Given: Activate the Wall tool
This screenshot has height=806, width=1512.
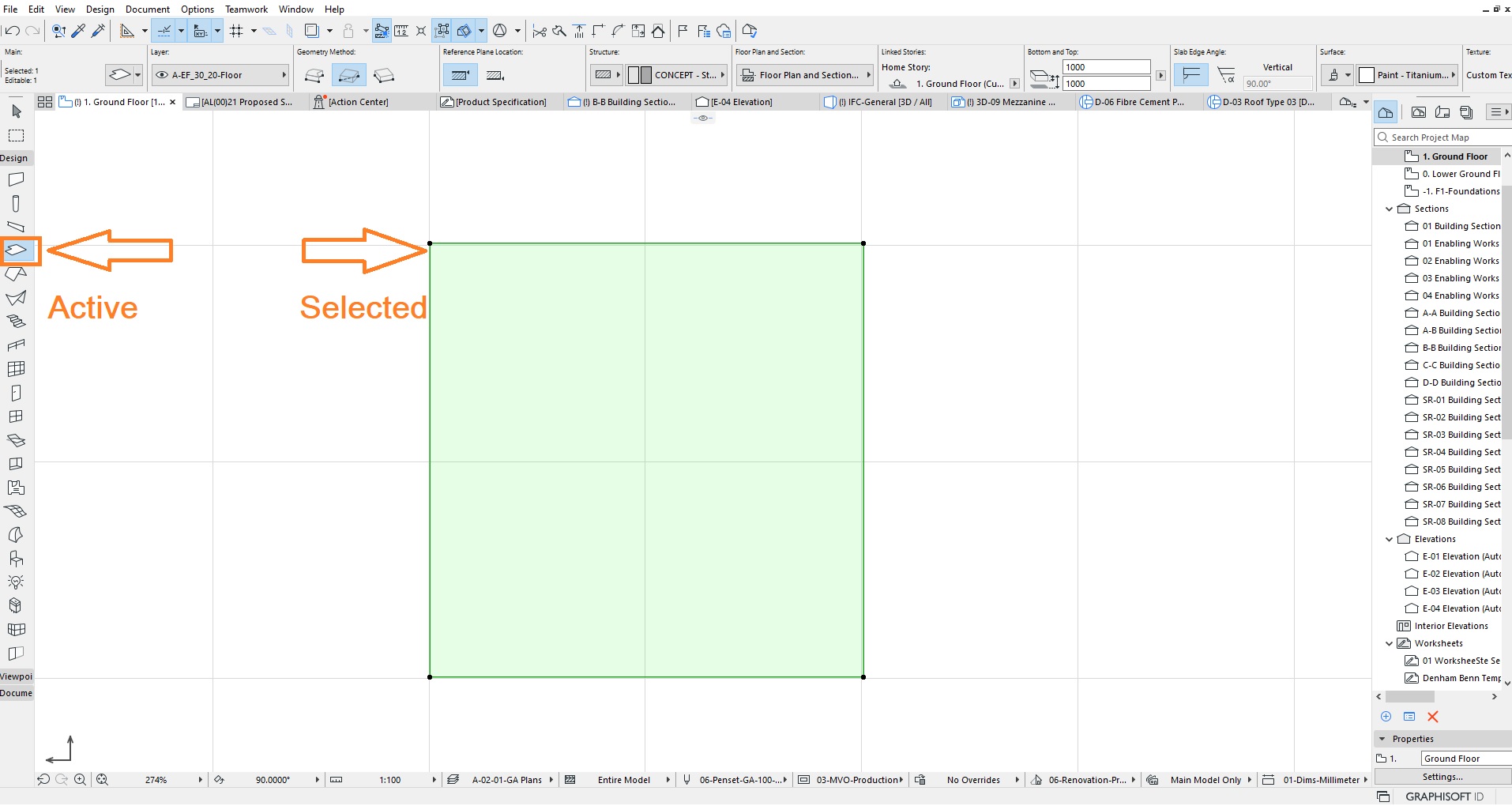Looking at the screenshot, I should click(x=16, y=179).
